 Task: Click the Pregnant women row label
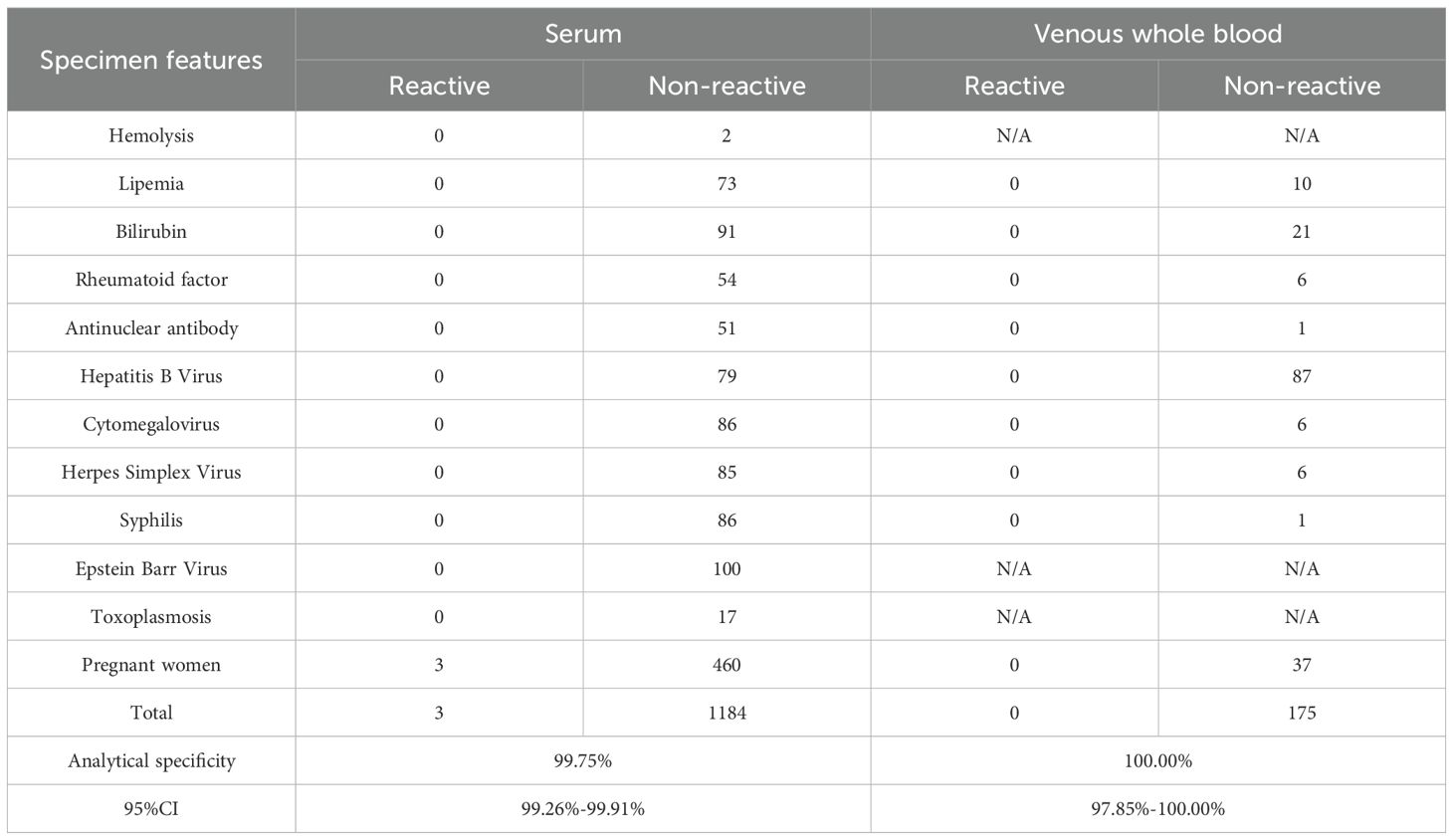151,665
